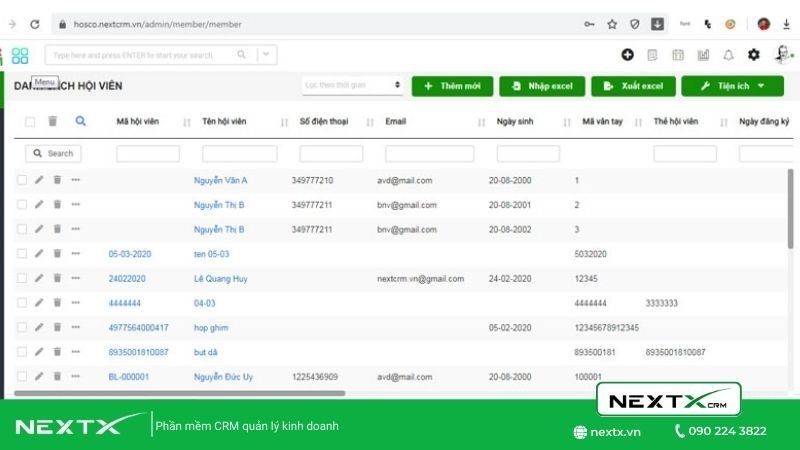Expand the search bar dropdown chevron
This screenshot has width=800, height=450.
tap(267, 55)
